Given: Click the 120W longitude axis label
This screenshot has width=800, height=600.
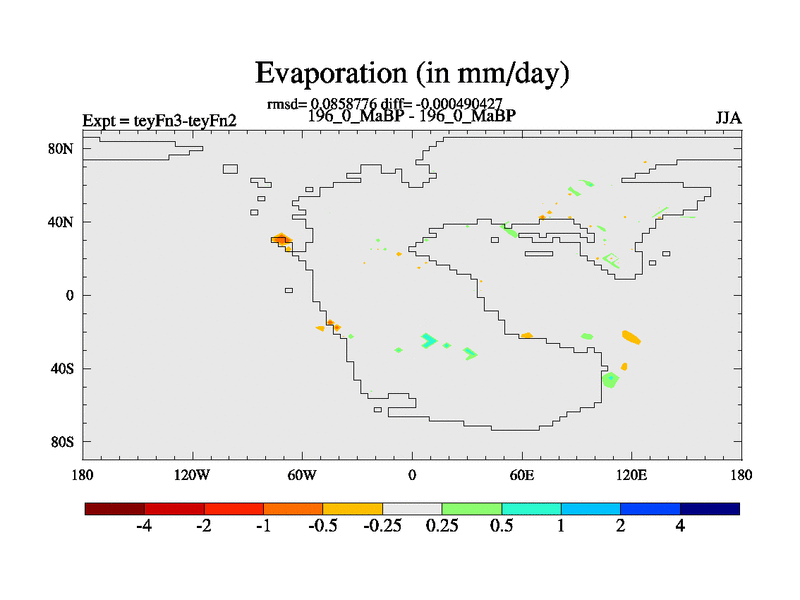Looking at the screenshot, I should [192, 473].
